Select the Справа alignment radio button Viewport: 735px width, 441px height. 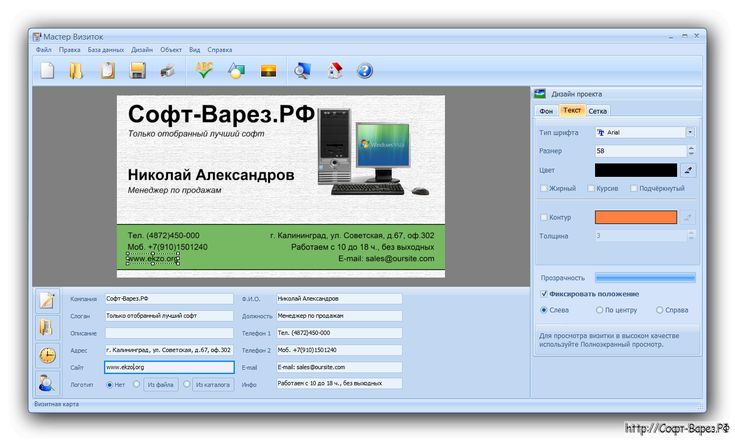click(660, 310)
